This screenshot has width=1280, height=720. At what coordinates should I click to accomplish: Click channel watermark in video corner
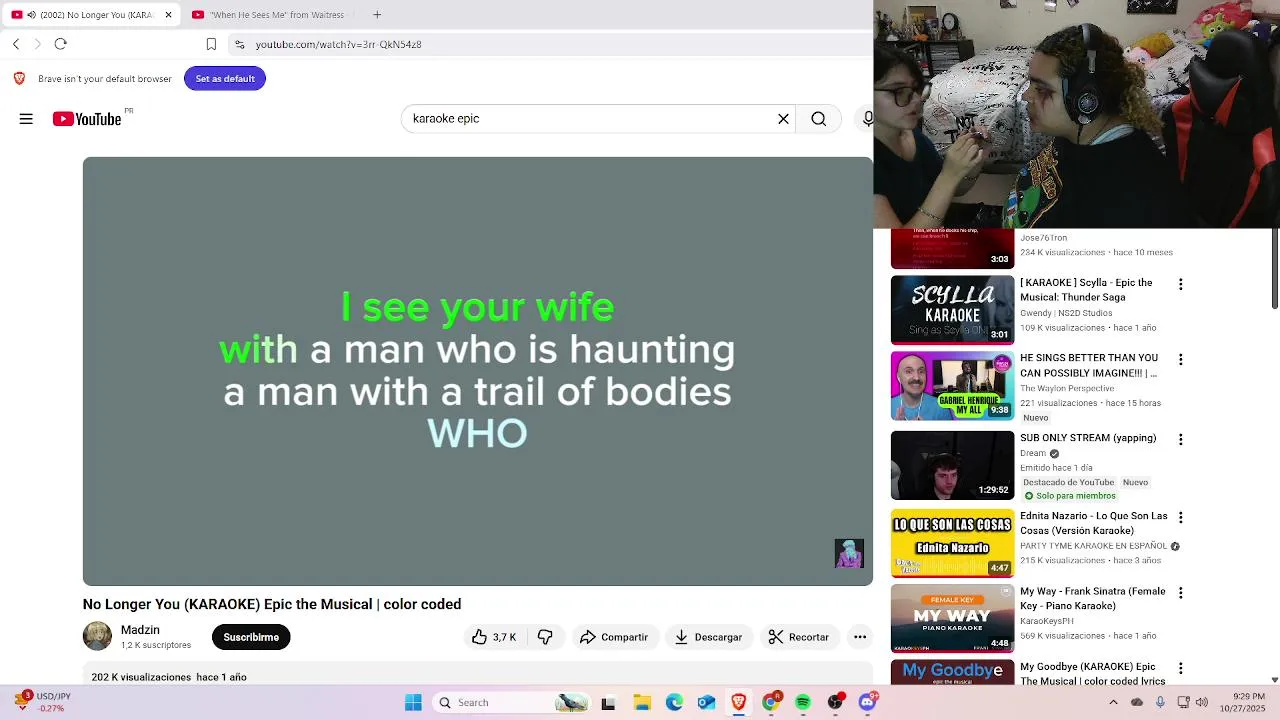tap(849, 554)
